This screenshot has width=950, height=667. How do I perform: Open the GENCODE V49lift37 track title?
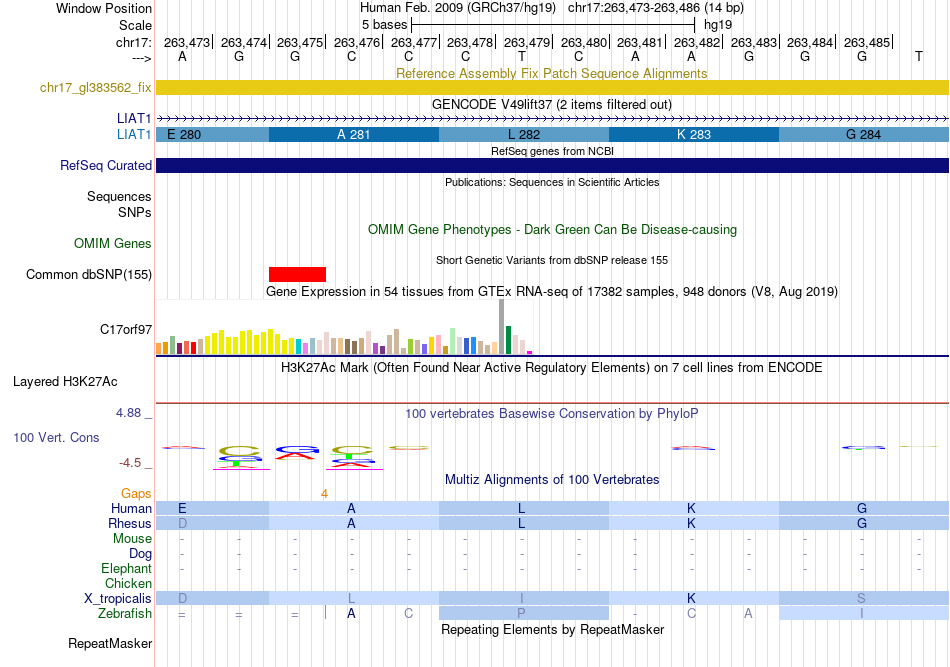click(552, 104)
